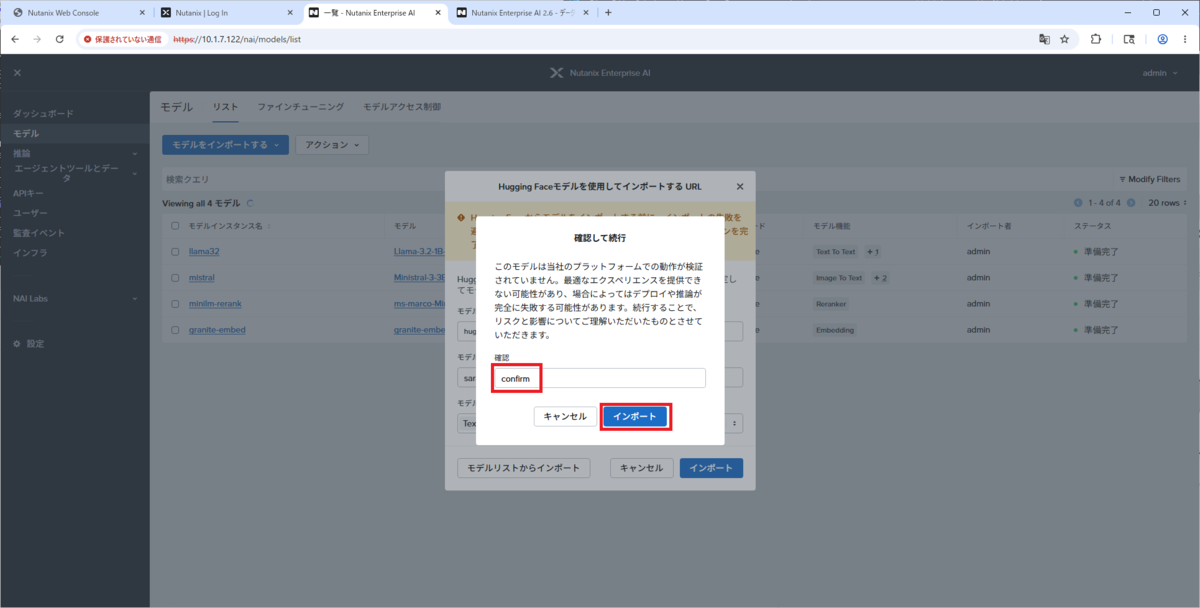Image resolution: width=1200 pixels, height=608 pixels.
Task: Go forward in browser history
Action: tap(37, 39)
